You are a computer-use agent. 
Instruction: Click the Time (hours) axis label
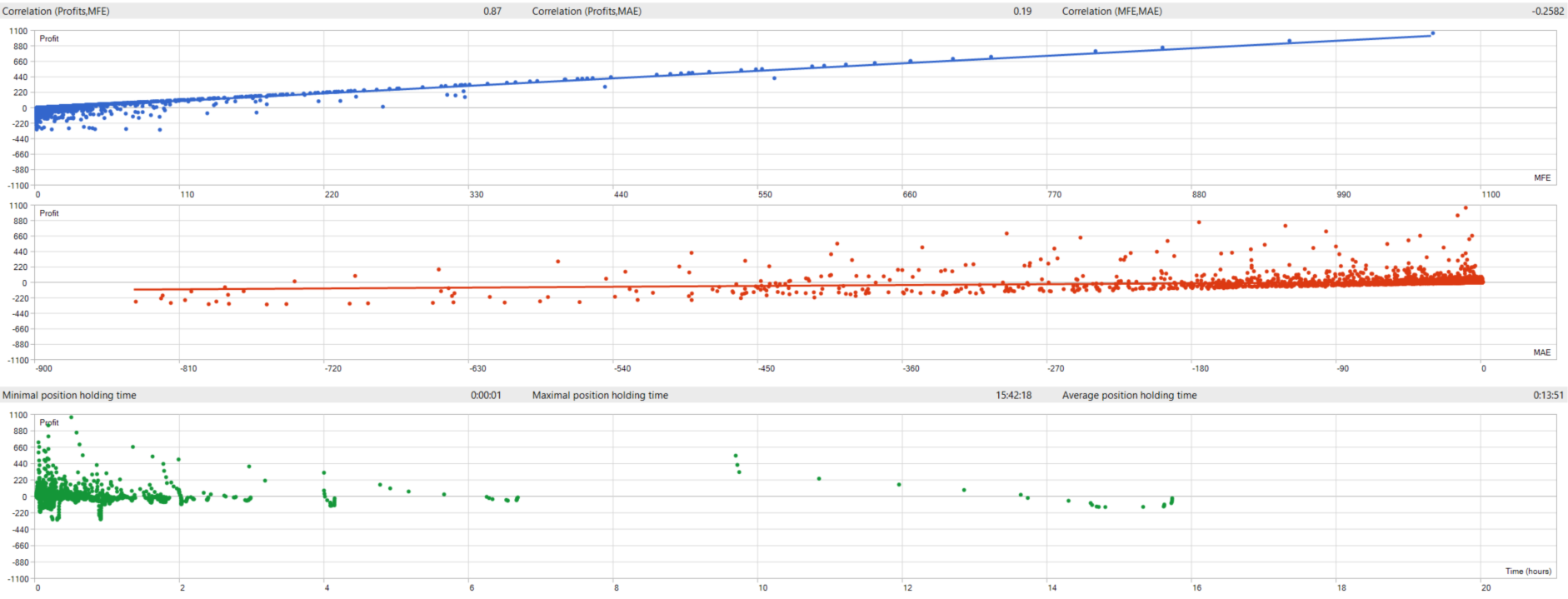click(x=1528, y=571)
